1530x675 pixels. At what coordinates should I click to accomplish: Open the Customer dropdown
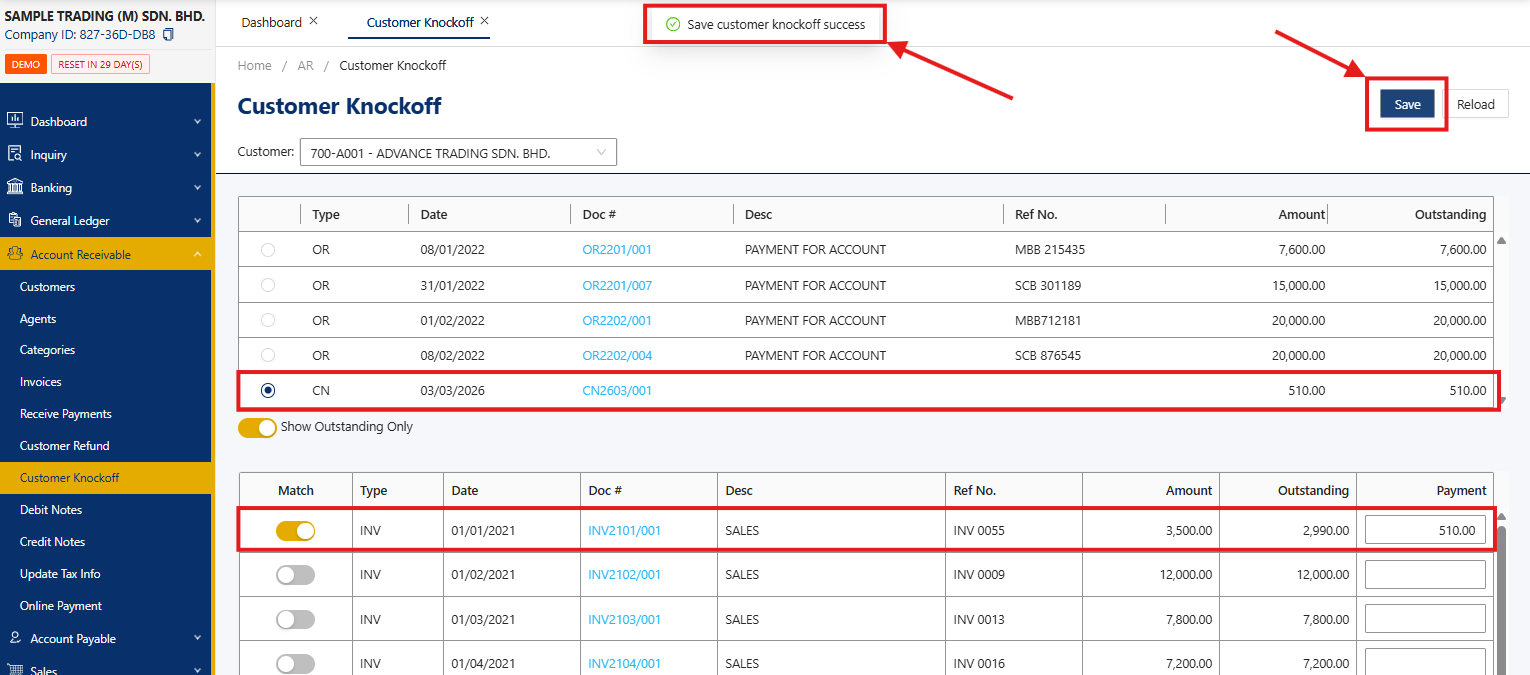click(x=458, y=153)
